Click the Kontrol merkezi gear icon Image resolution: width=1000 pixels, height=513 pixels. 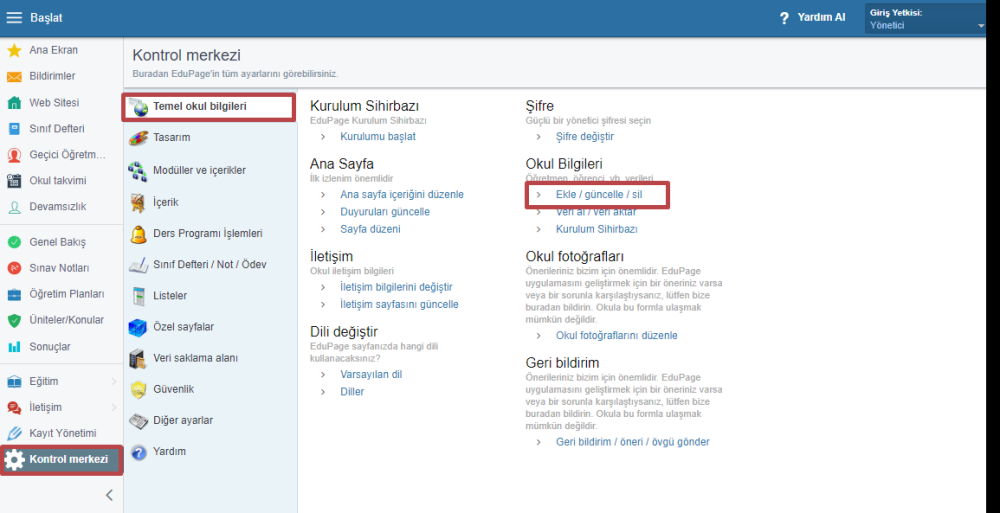click(x=15, y=460)
